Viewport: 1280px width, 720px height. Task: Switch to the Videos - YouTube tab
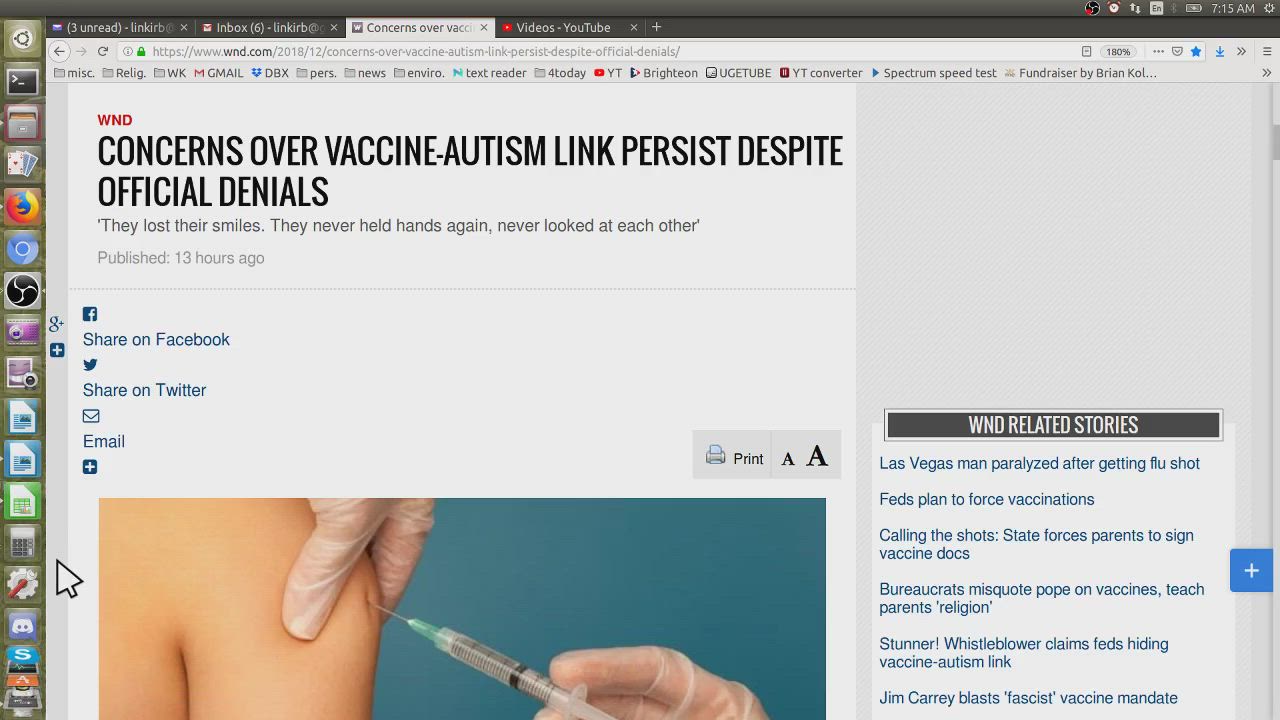pyautogui.click(x=563, y=27)
